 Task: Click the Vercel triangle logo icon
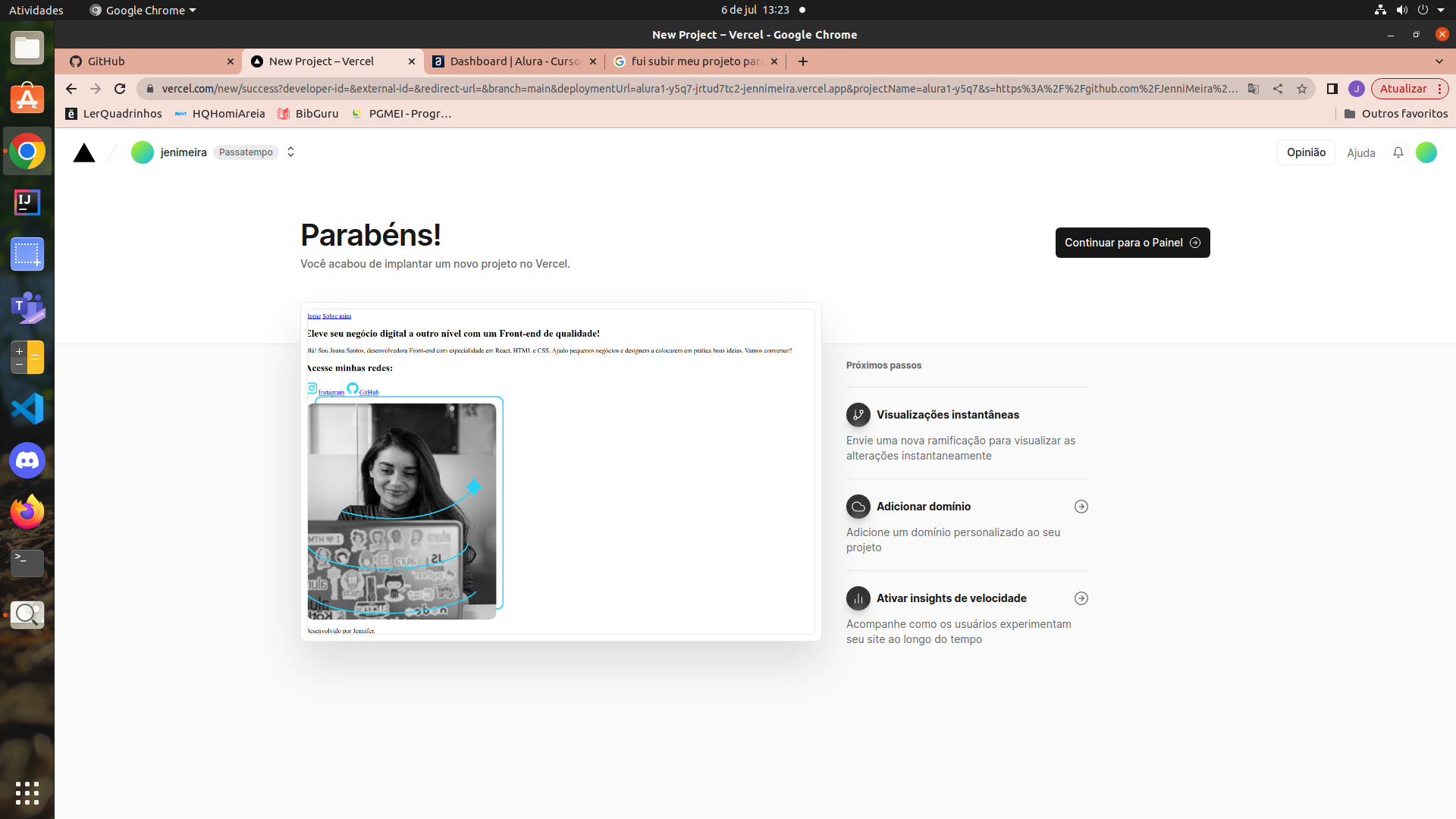tap(84, 152)
